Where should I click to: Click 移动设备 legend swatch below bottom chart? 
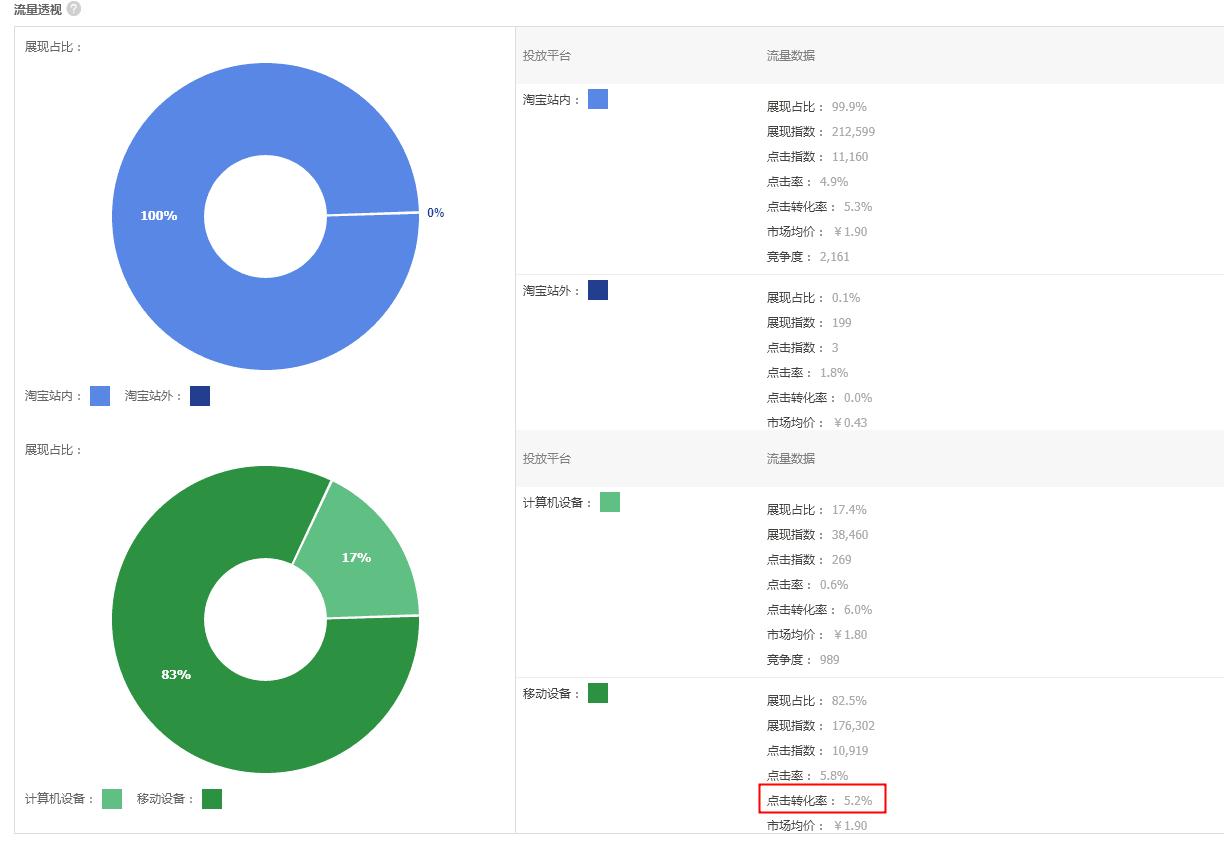pyautogui.click(x=212, y=799)
